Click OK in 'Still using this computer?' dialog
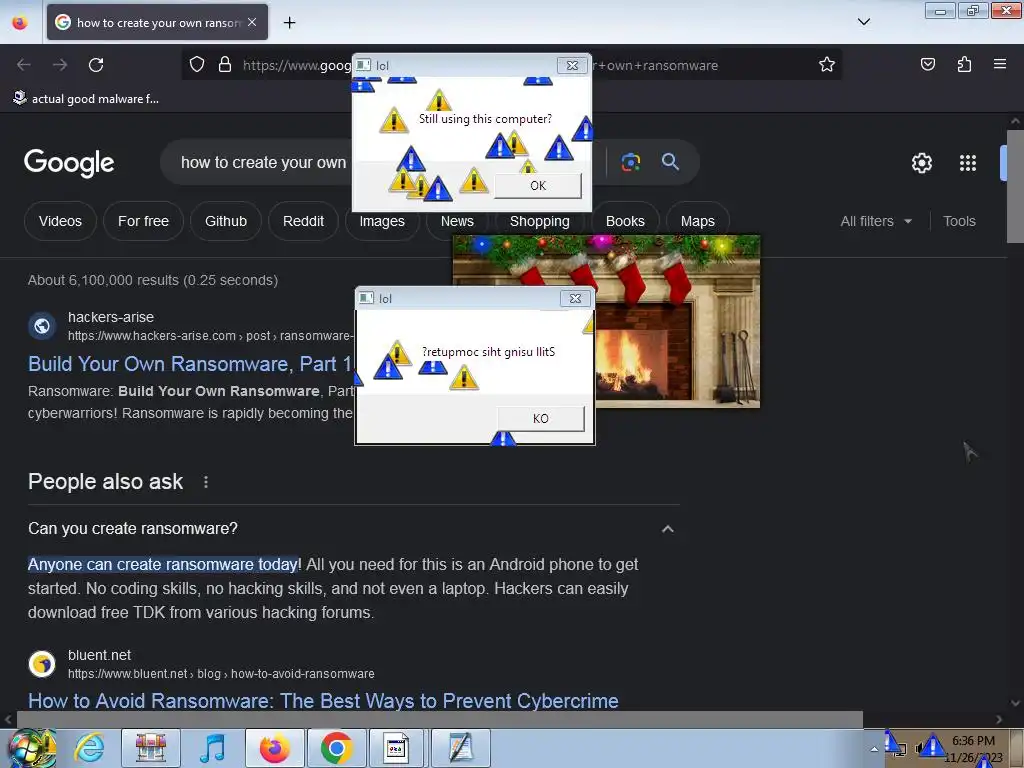 coord(537,185)
